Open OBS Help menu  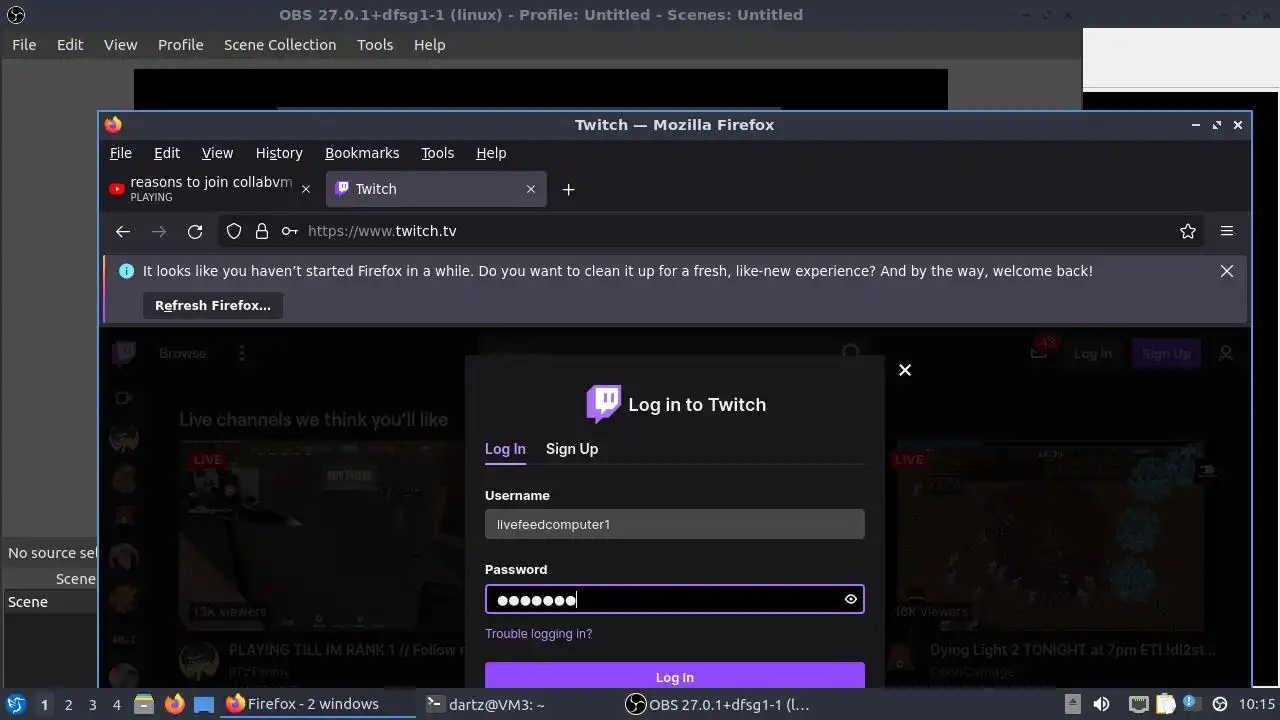click(429, 45)
